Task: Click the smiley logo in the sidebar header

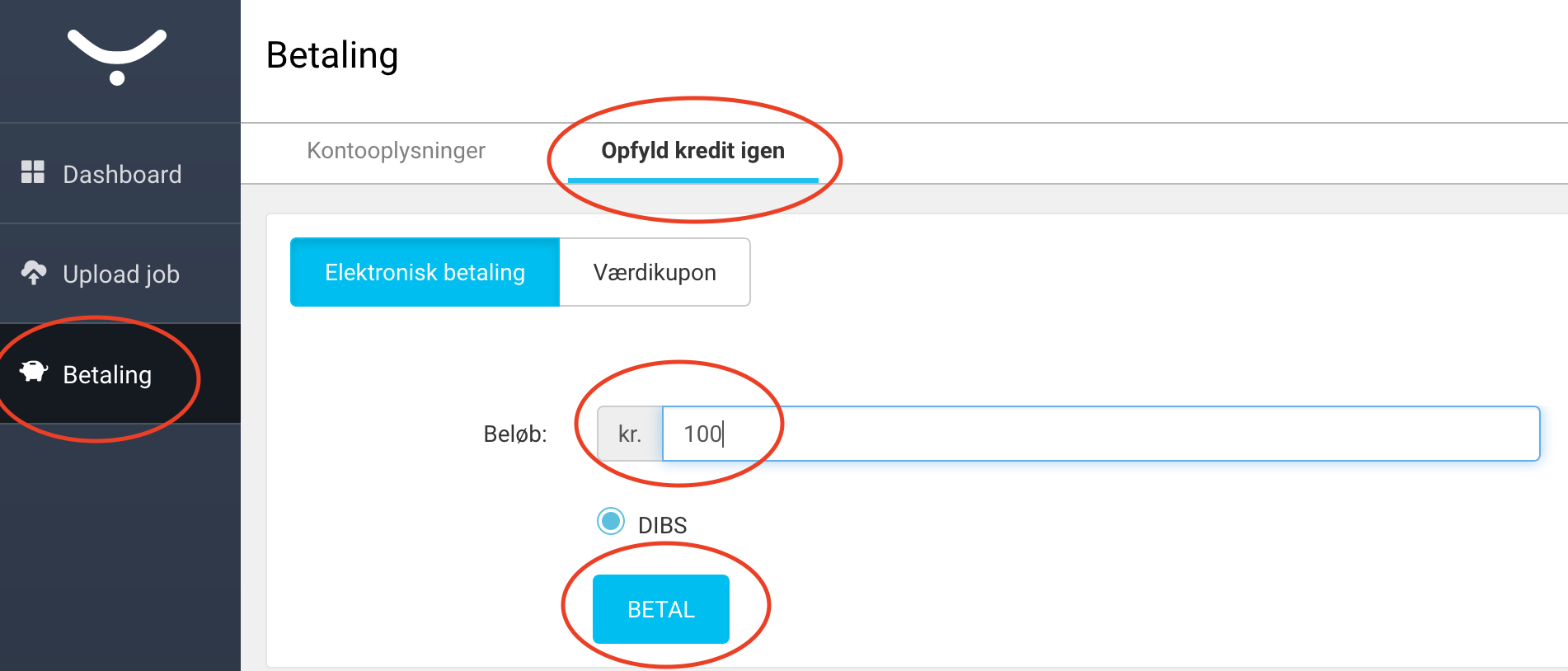Action: pos(117,57)
